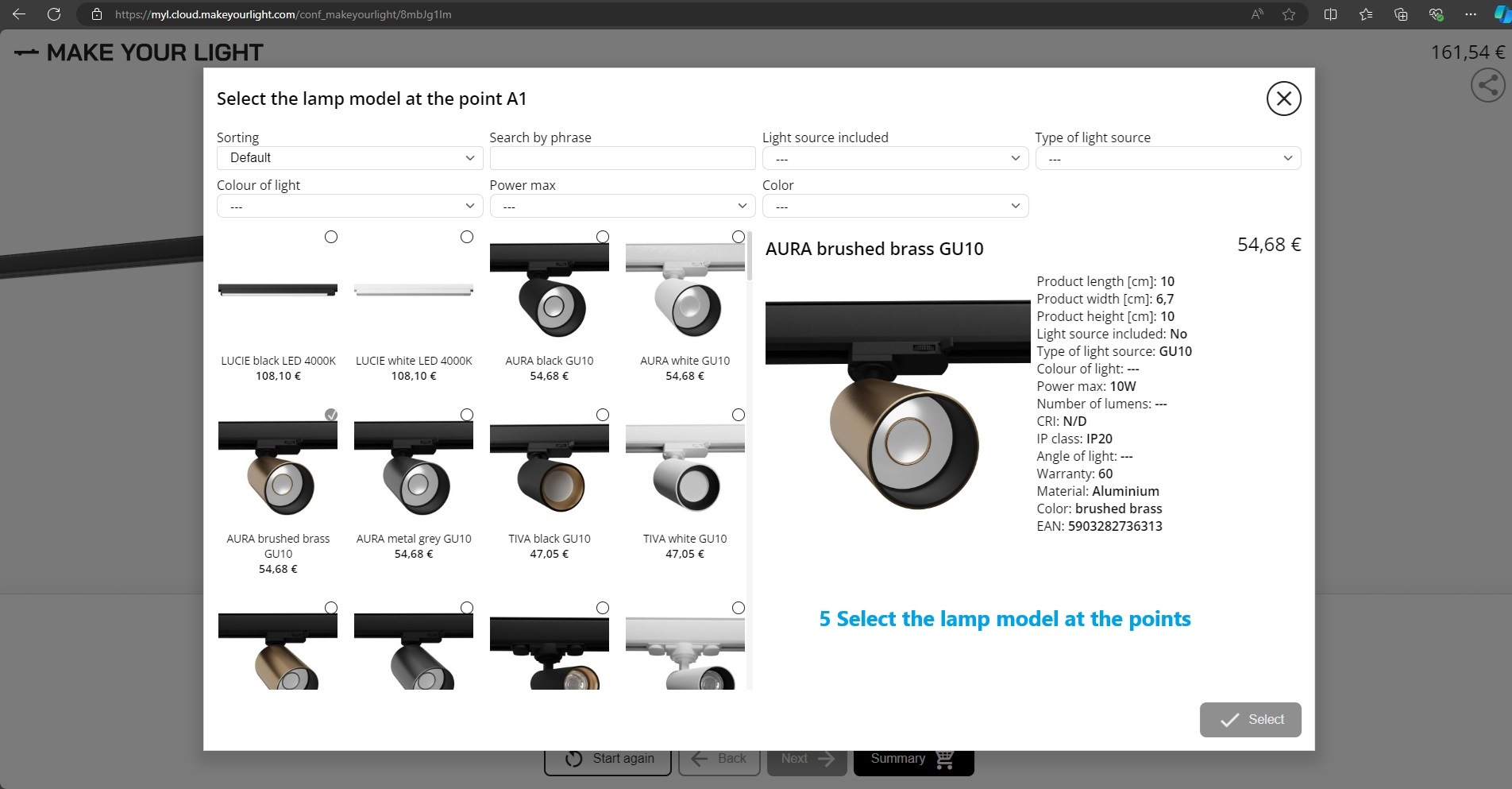
Task: Select the LUCIE black LED 4000K radio button
Action: click(331, 237)
